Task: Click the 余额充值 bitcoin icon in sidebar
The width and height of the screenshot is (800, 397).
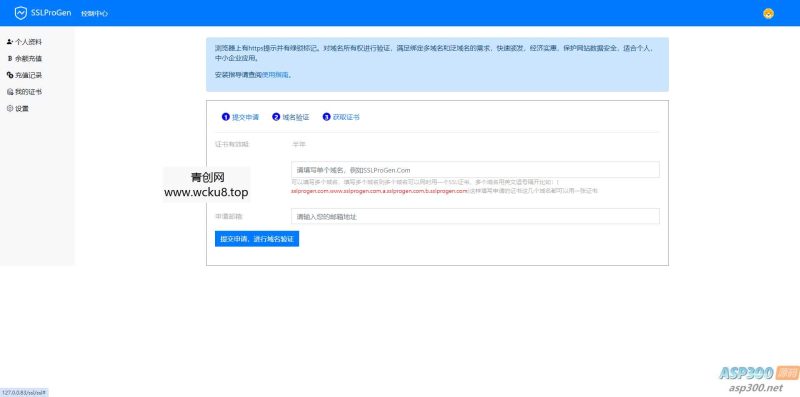Action: 10,59
